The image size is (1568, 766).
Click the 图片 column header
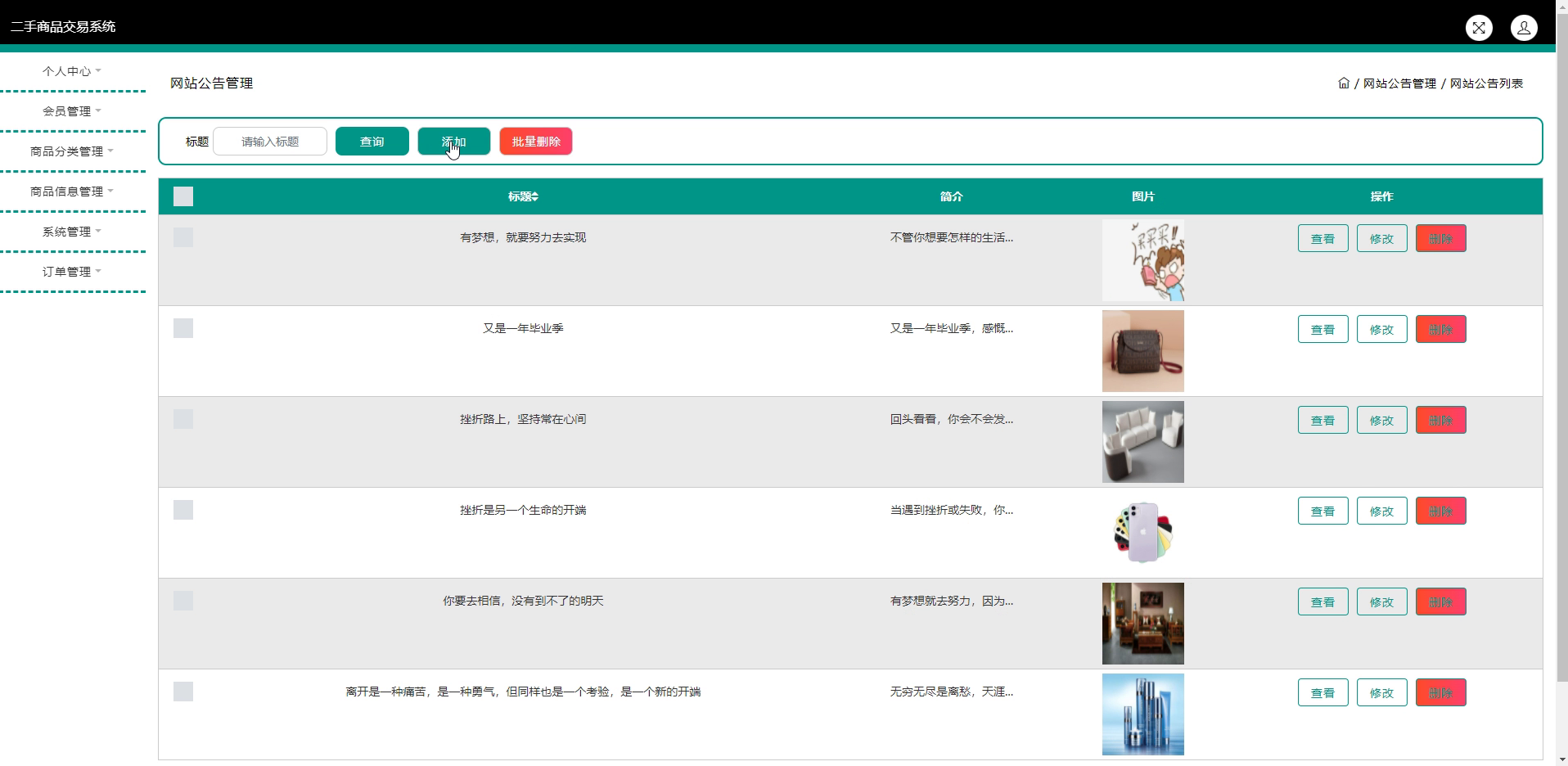pos(1143,196)
